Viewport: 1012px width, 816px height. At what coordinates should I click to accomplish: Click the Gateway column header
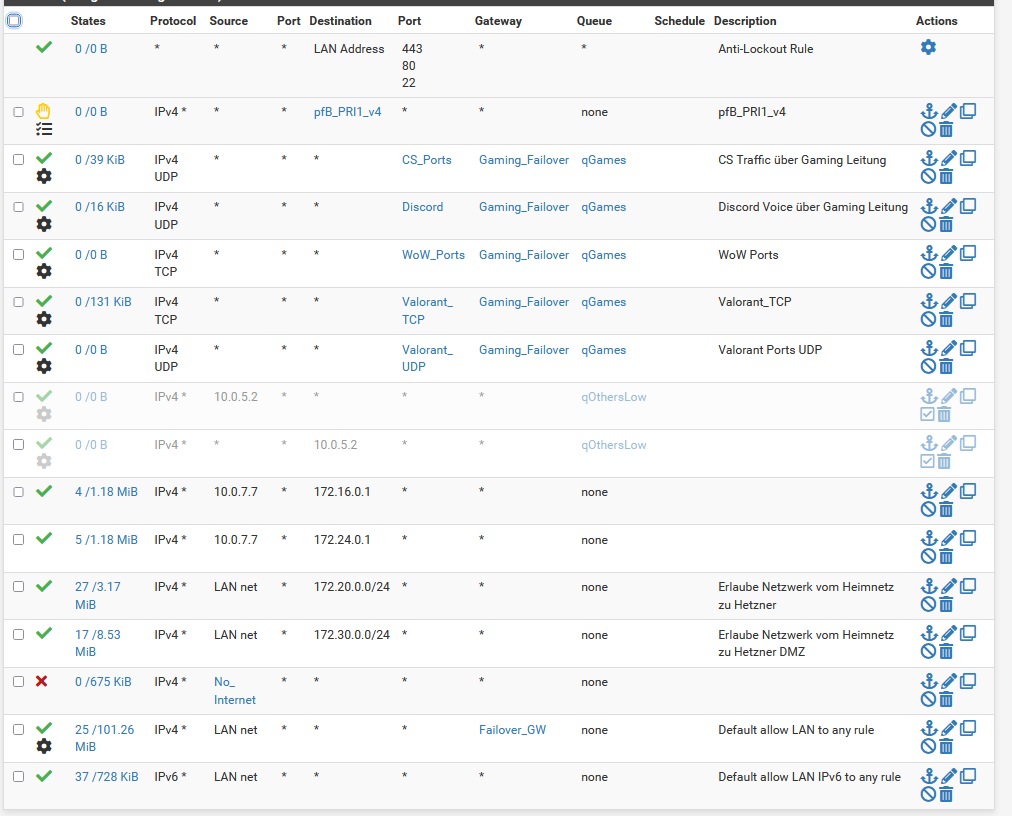(498, 21)
